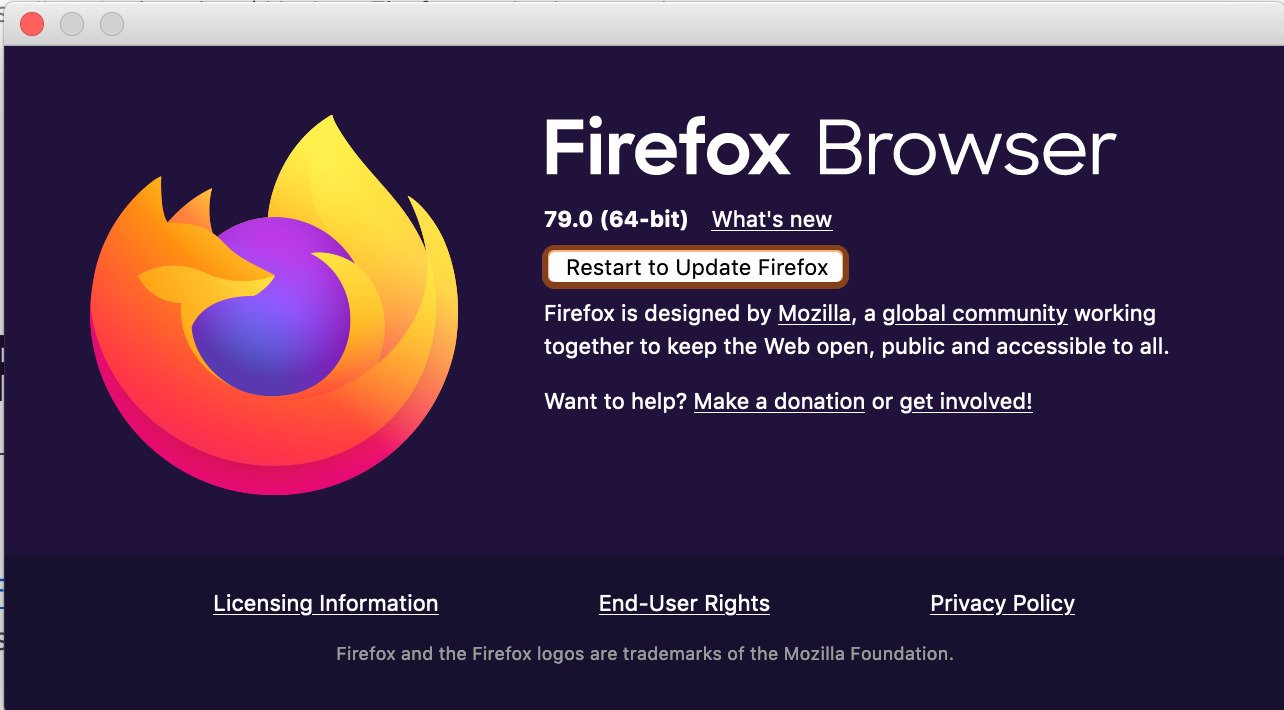Click the version text 79.0 (64-bit)
The width and height of the screenshot is (1284, 710).
tap(616, 219)
